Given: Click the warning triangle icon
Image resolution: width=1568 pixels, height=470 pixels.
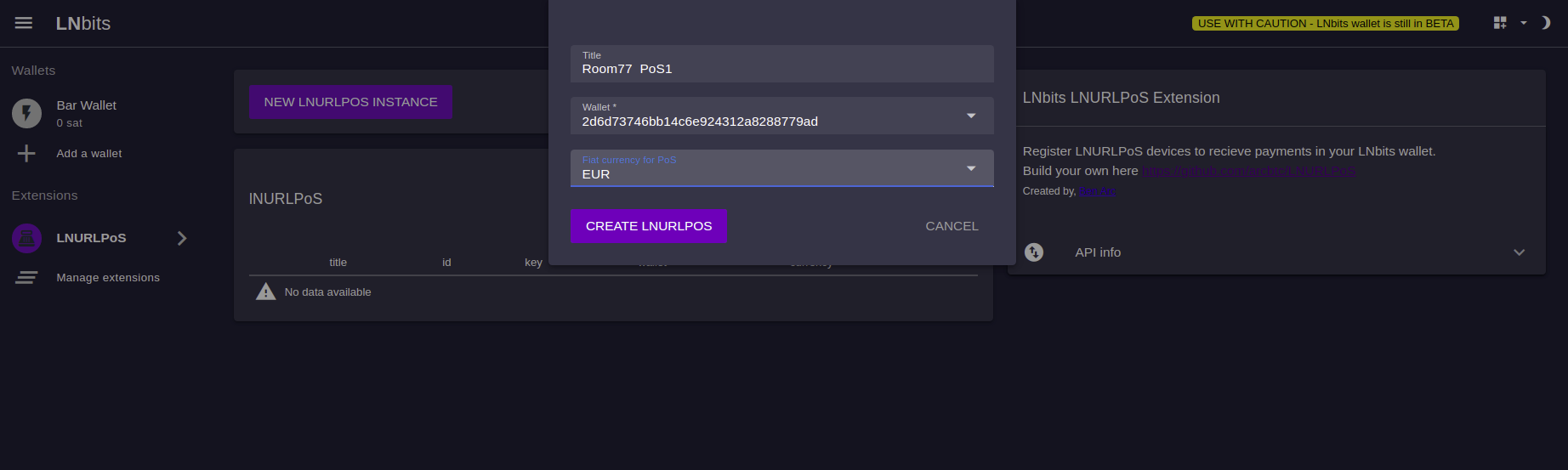Looking at the screenshot, I should 266,292.
